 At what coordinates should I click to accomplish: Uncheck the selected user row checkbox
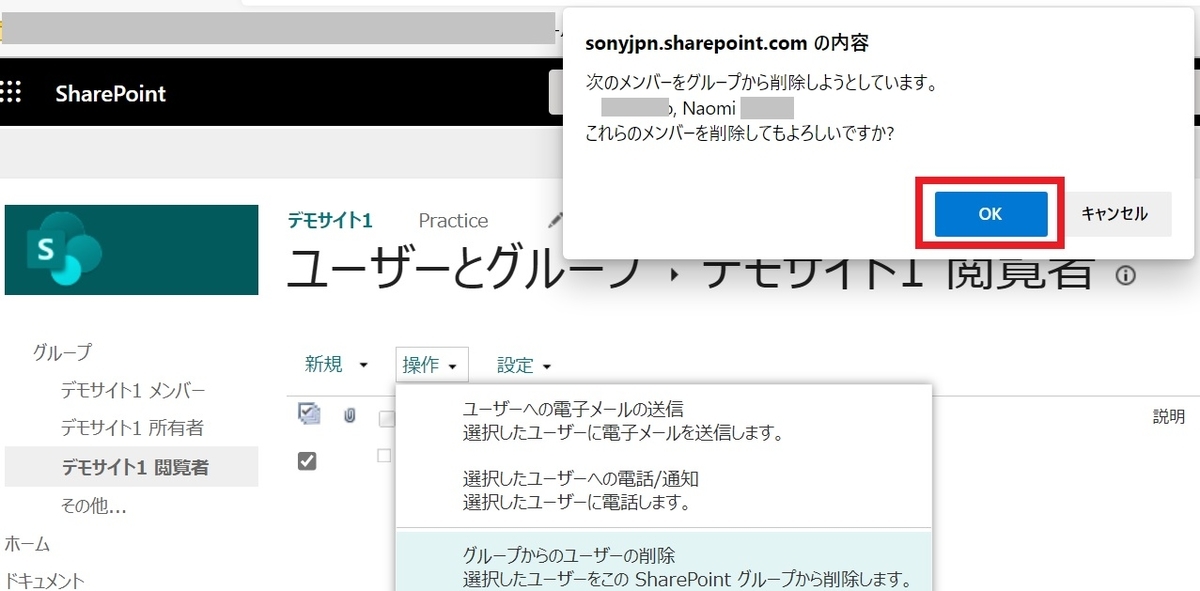[x=307, y=461]
